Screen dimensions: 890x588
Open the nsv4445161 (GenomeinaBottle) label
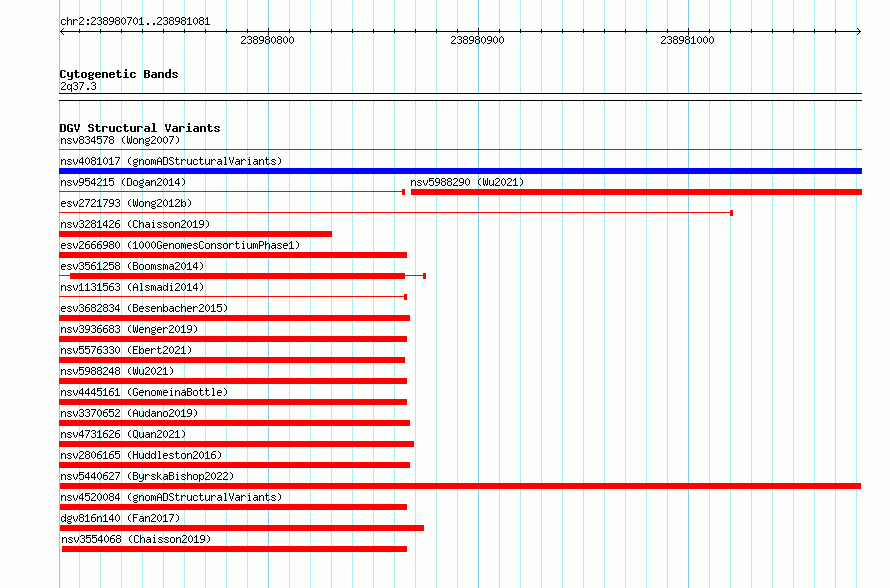(144, 392)
